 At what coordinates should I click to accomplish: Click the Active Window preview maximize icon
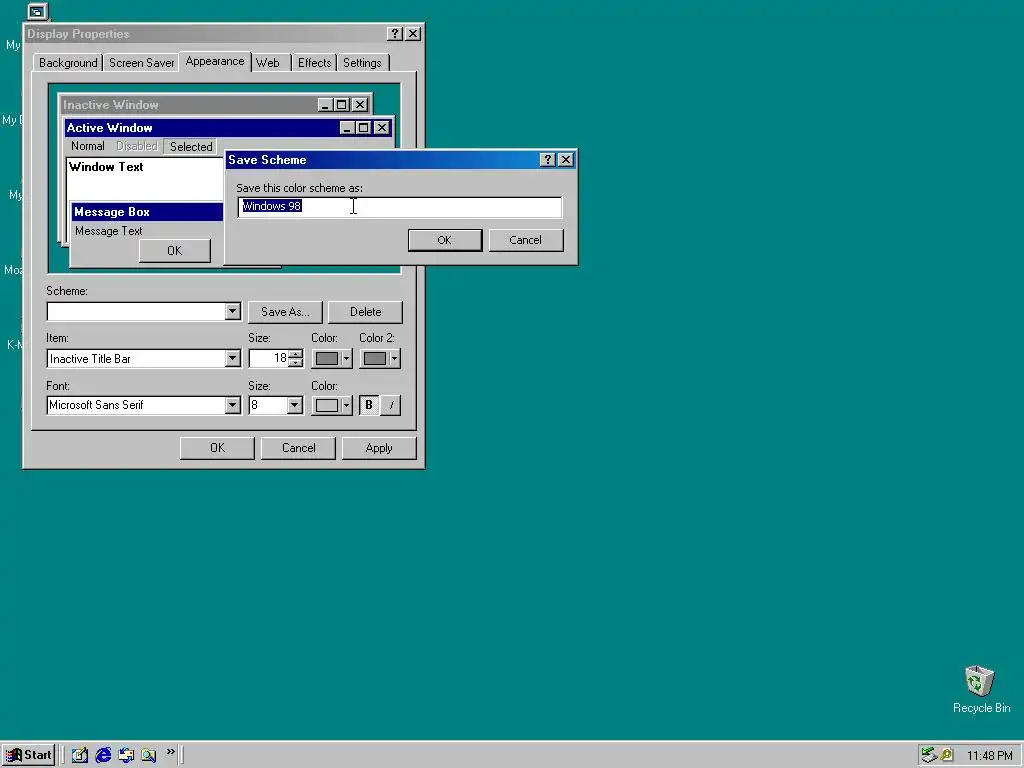(364, 128)
